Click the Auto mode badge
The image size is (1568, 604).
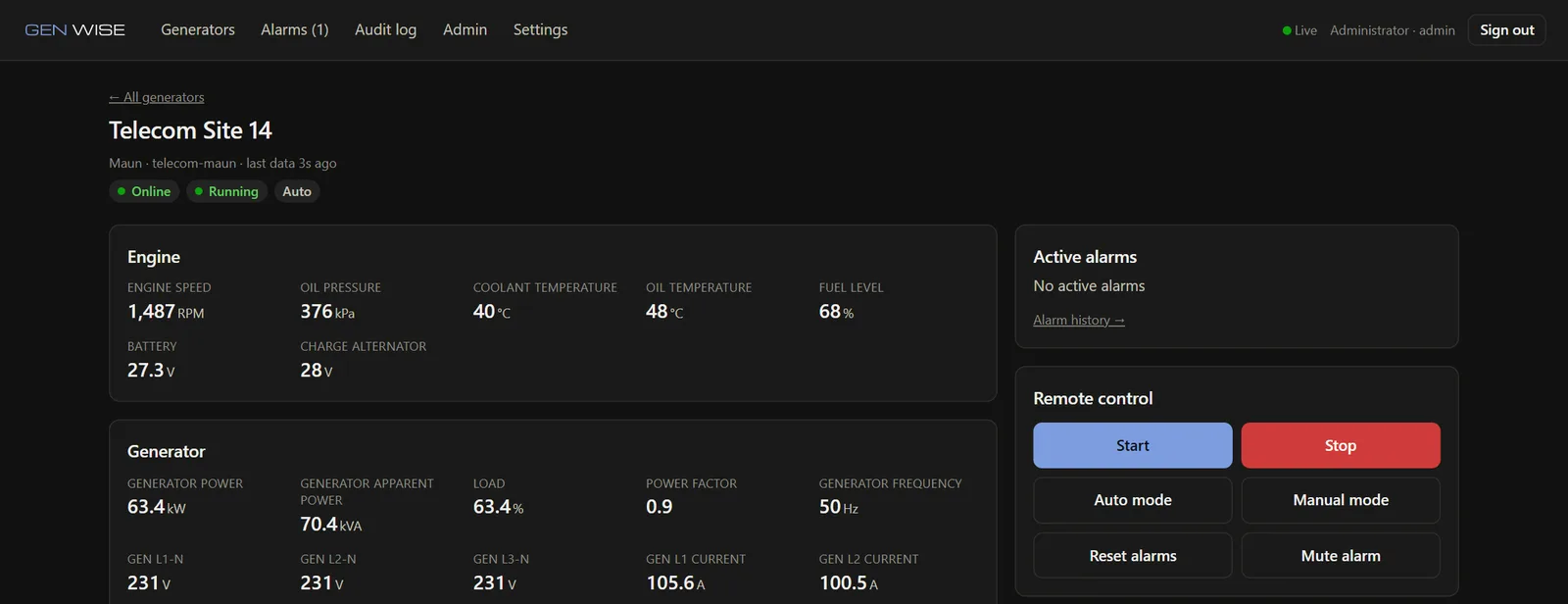pos(297,191)
